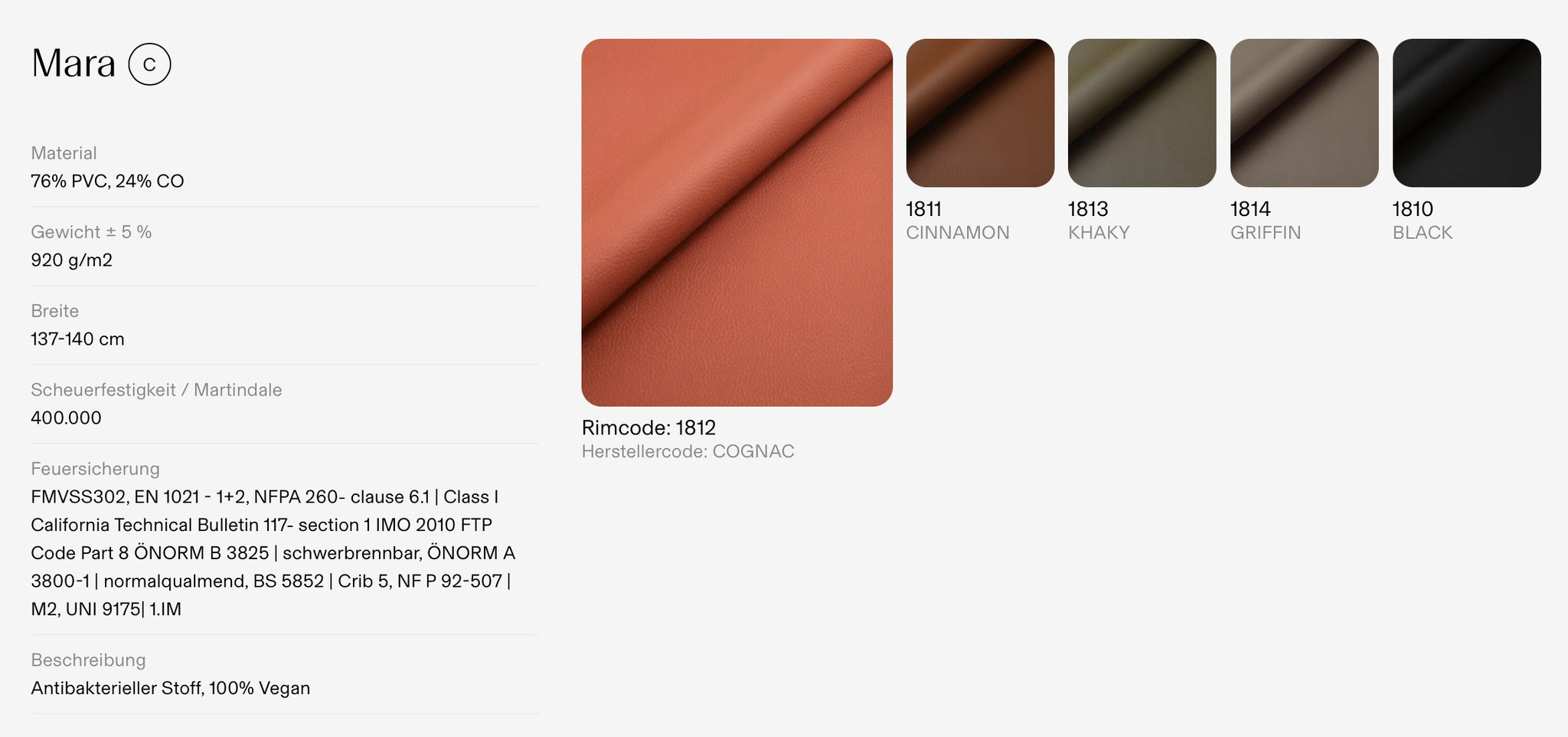Select the Khaky 1813 color swatch

tap(1142, 113)
